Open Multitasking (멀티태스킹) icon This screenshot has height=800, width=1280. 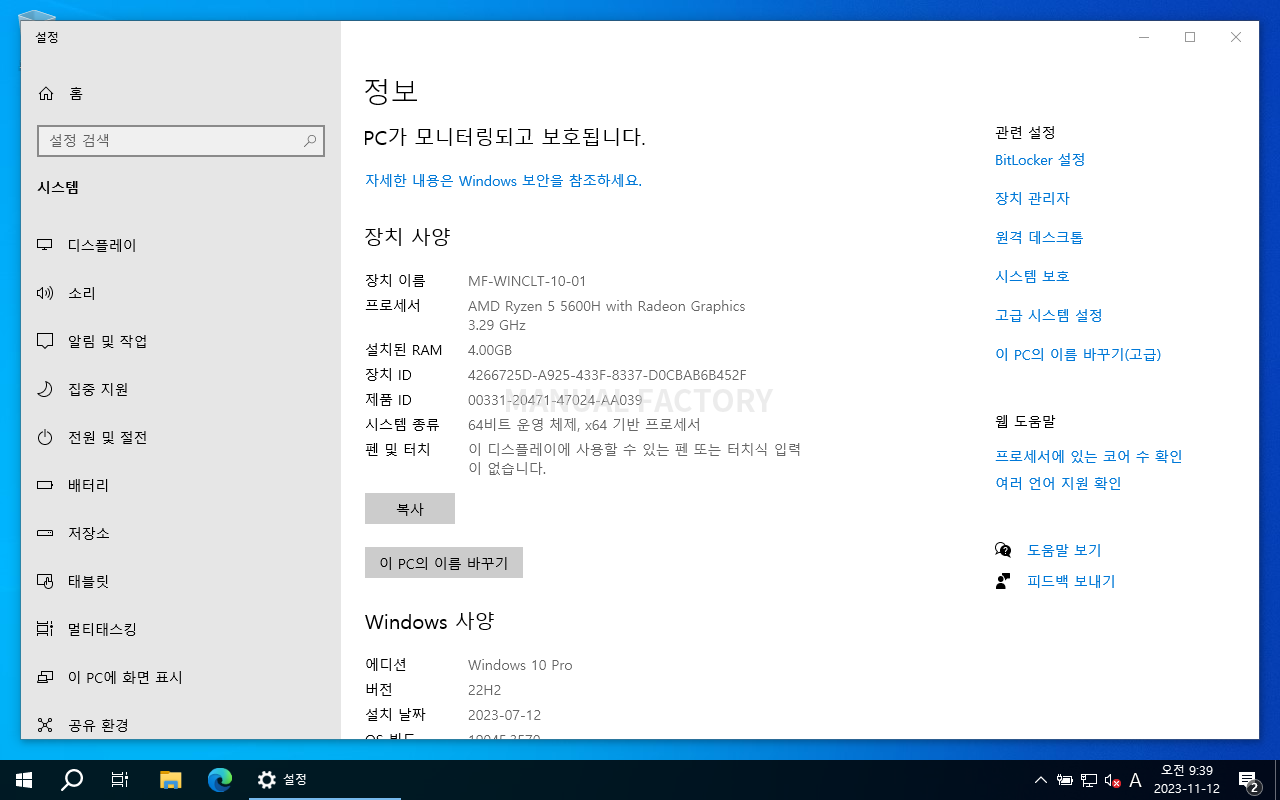(45, 629)
